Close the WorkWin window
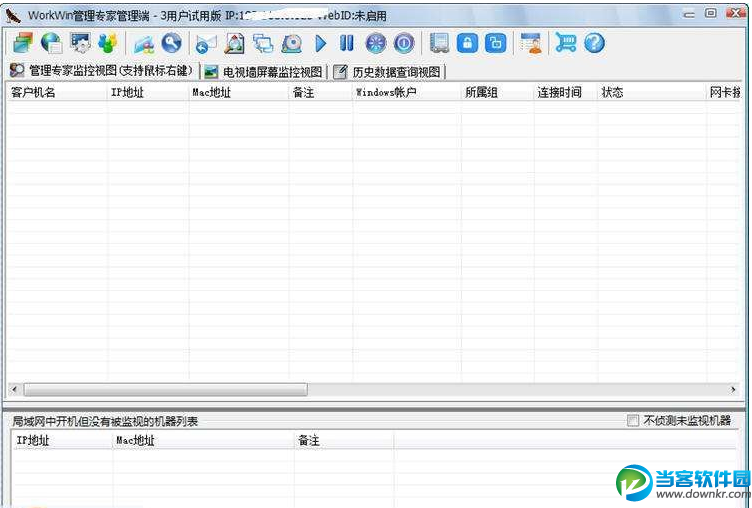 tap(735, 13)
